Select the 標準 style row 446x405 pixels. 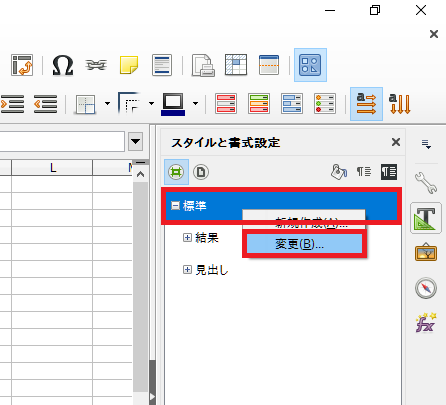[281, 206]
